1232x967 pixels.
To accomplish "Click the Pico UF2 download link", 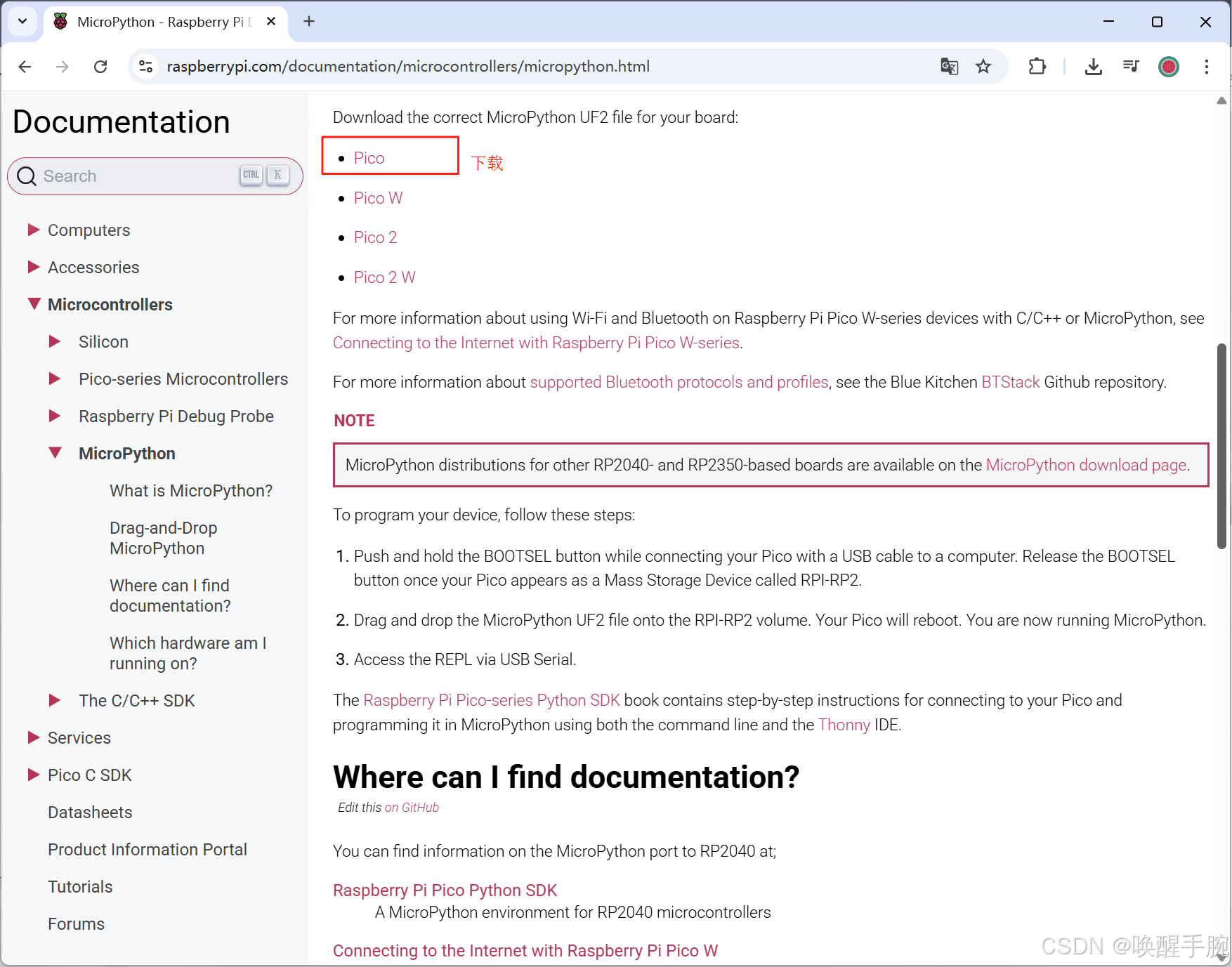I will point(369,158).
